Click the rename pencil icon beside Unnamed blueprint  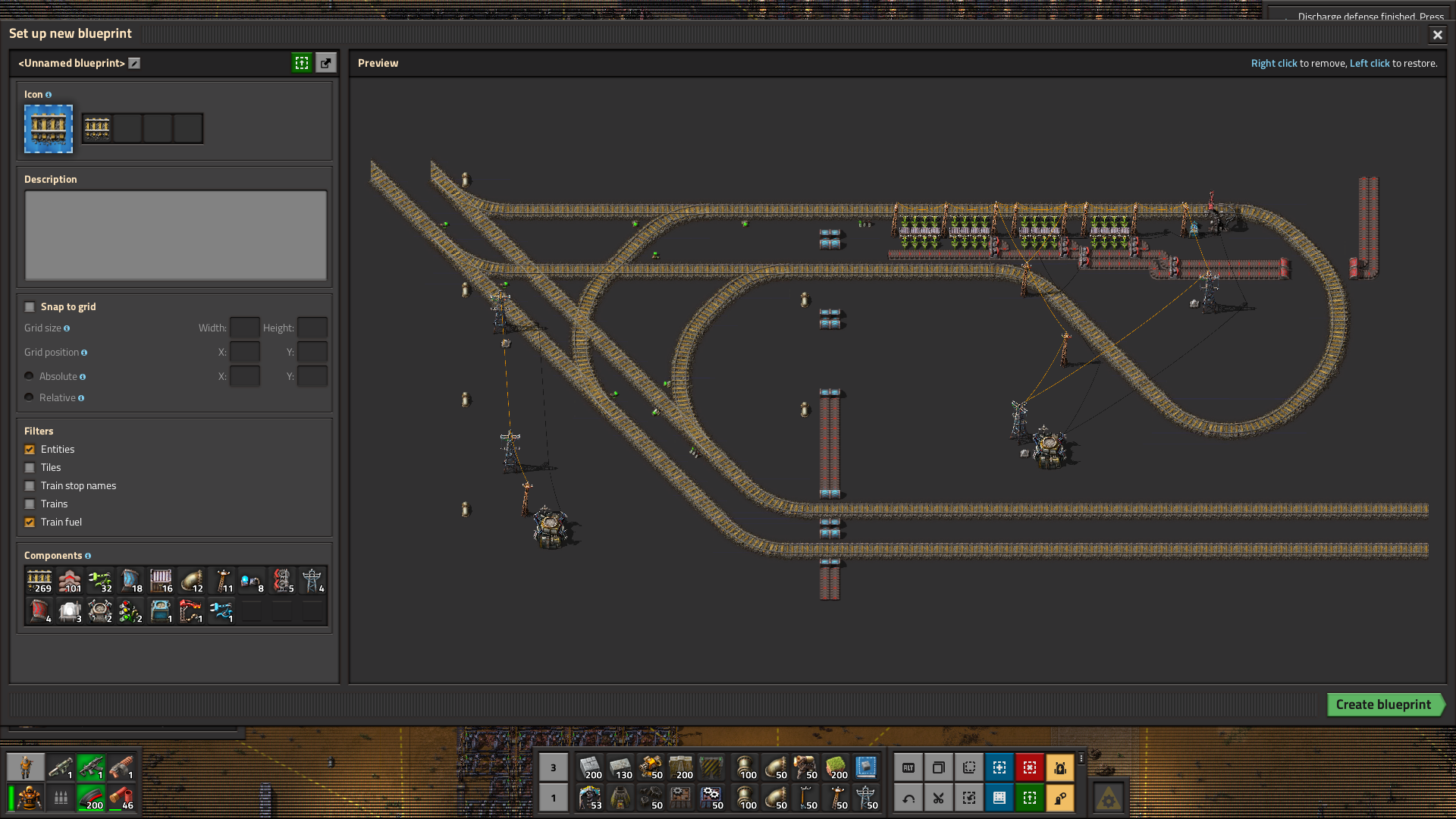134,63
